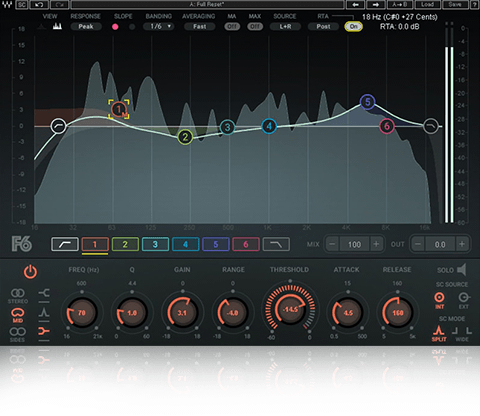Select Mid processing mode

[18, 315]
